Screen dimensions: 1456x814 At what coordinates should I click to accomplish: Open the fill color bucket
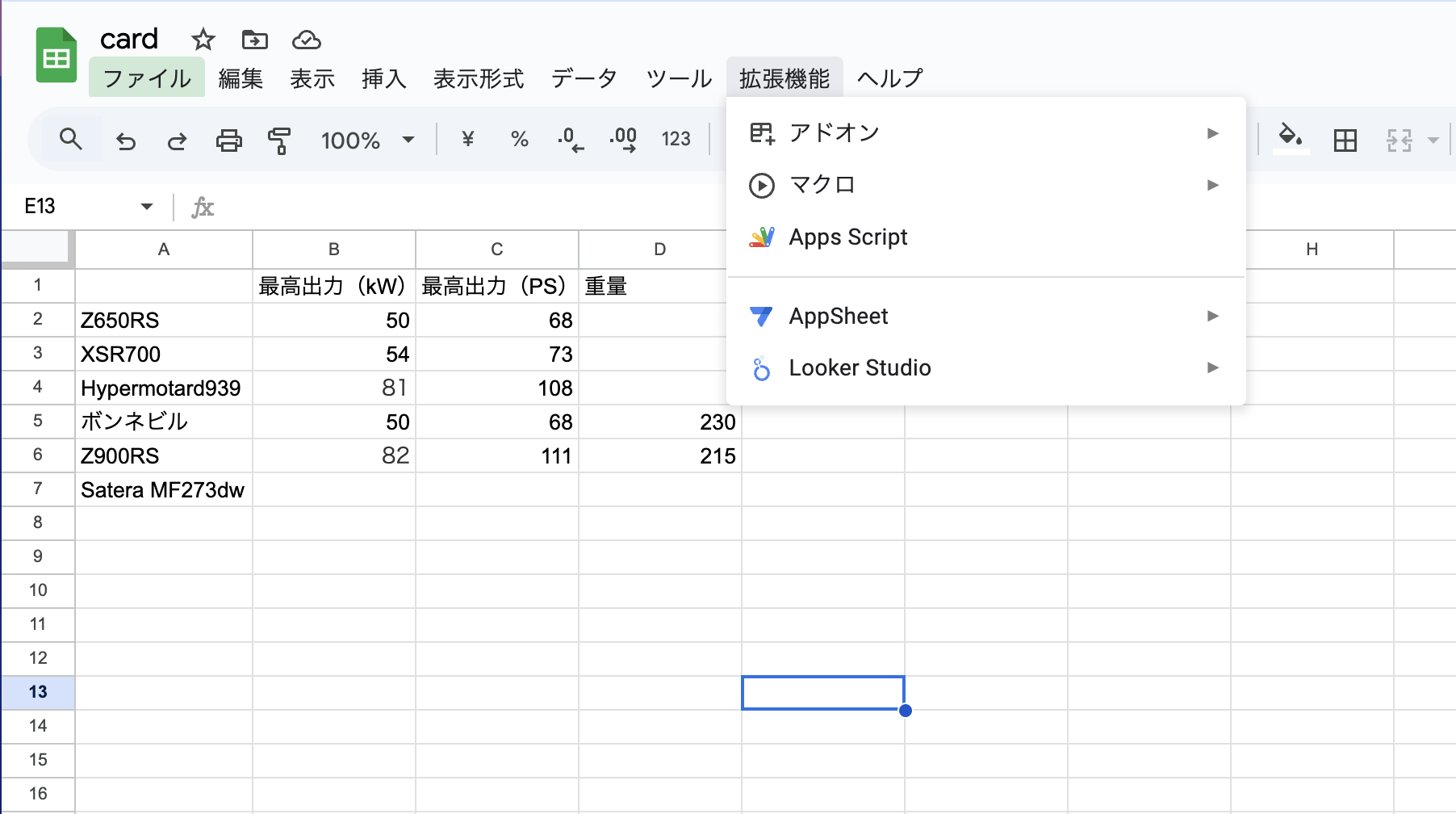point(1290,137)
